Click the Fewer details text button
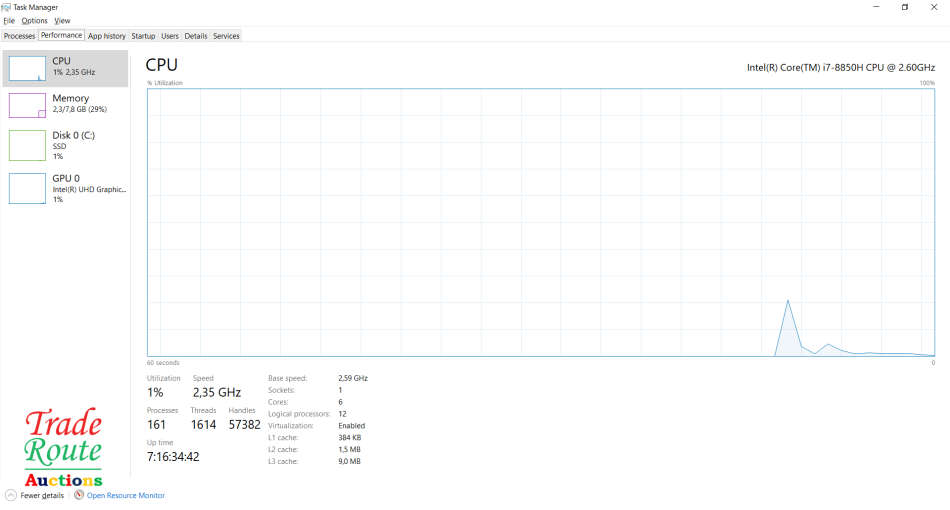This screenshot has width=950, height=510. pos(42,495)
